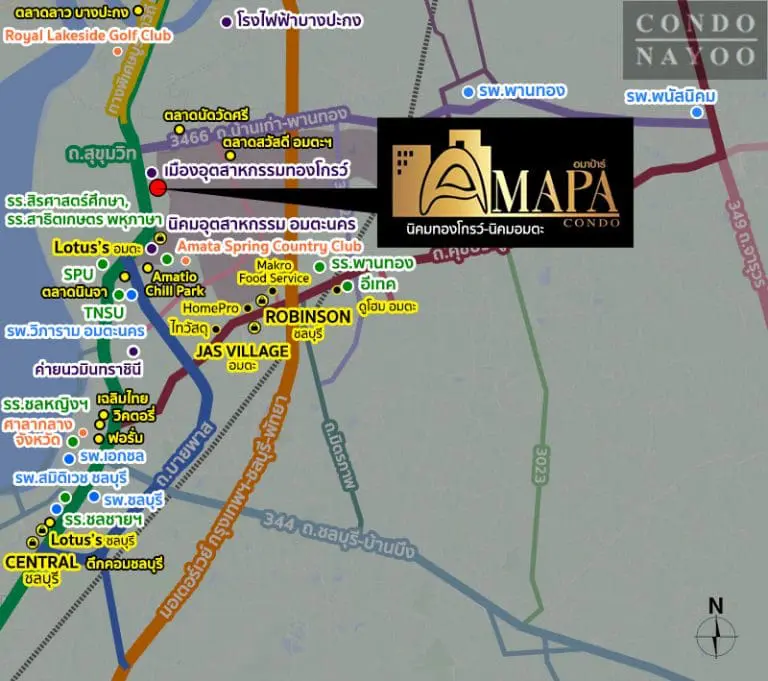Click the yellow dot below ตลาดสวัสดี อมตะฯ
Screen dimensions: 768x681
coord(230,156)
